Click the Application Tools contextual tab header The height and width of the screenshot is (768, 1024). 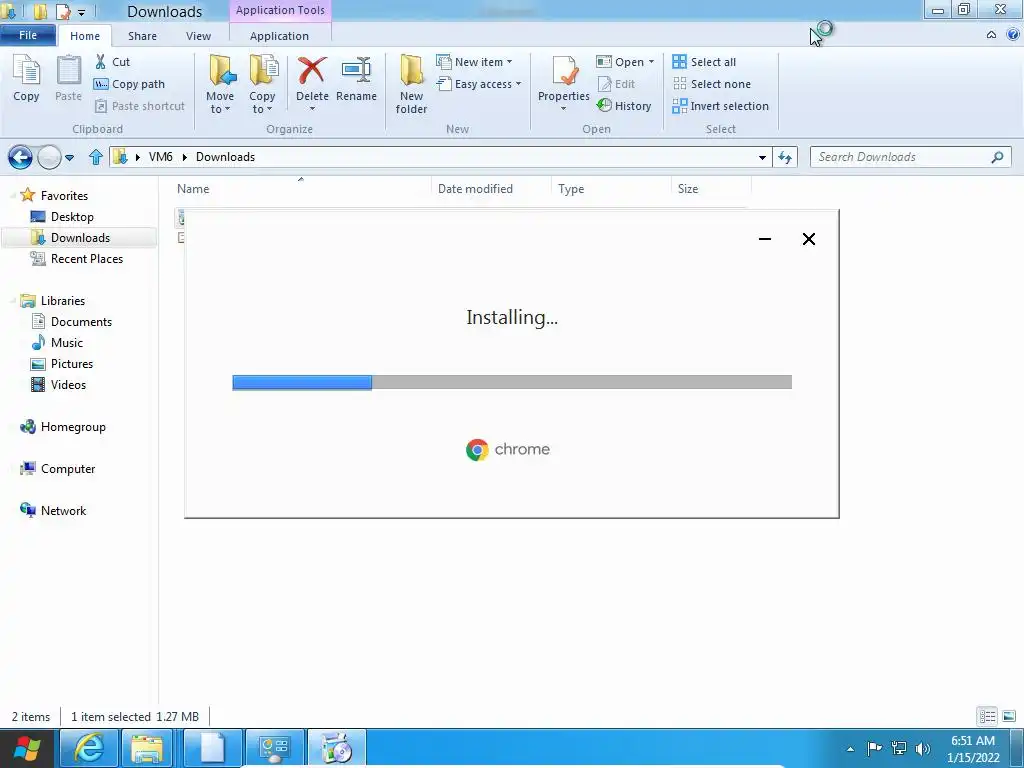(280, 10)
